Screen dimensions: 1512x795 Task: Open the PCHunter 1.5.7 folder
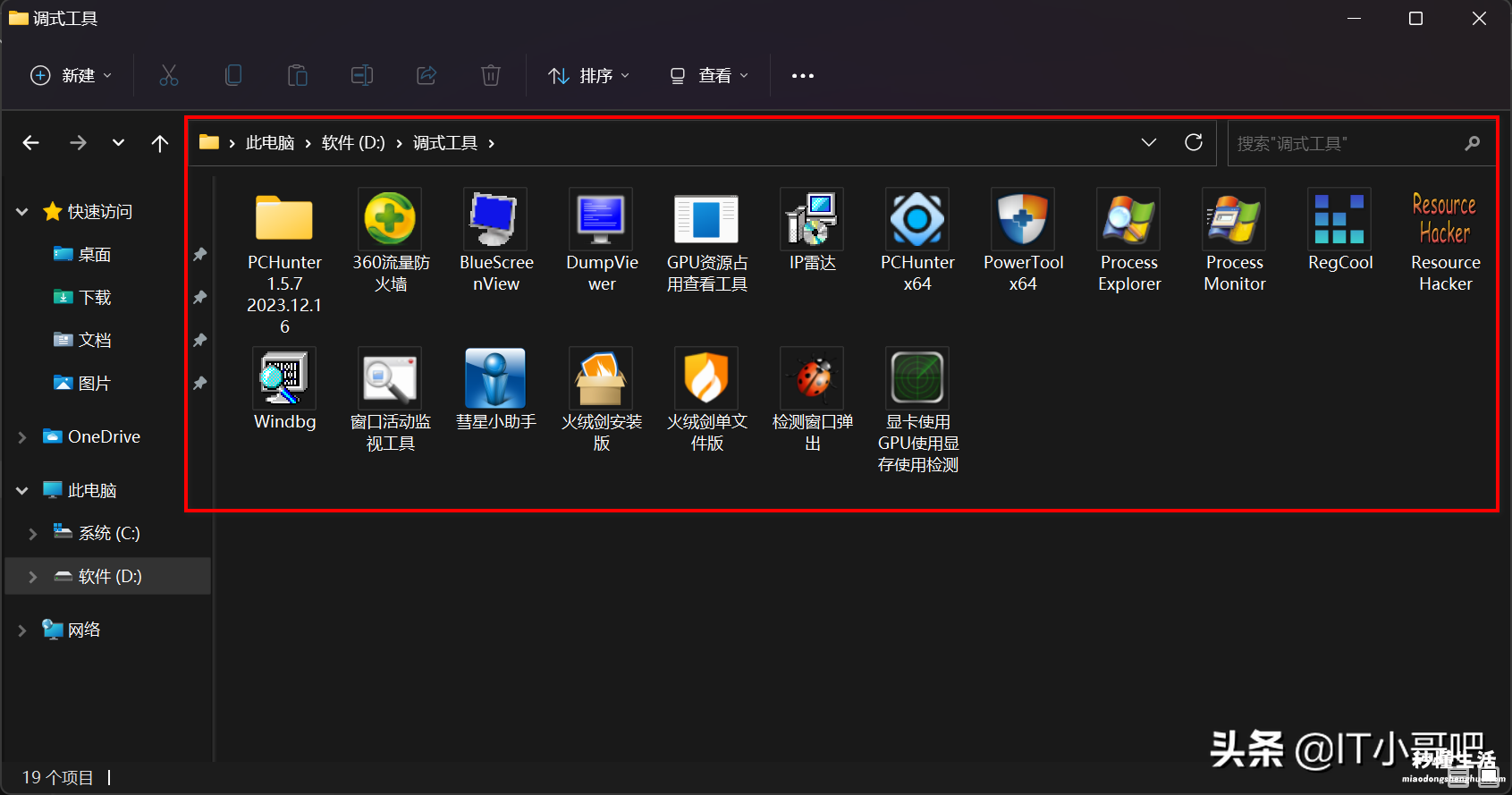tap(284, 219)
